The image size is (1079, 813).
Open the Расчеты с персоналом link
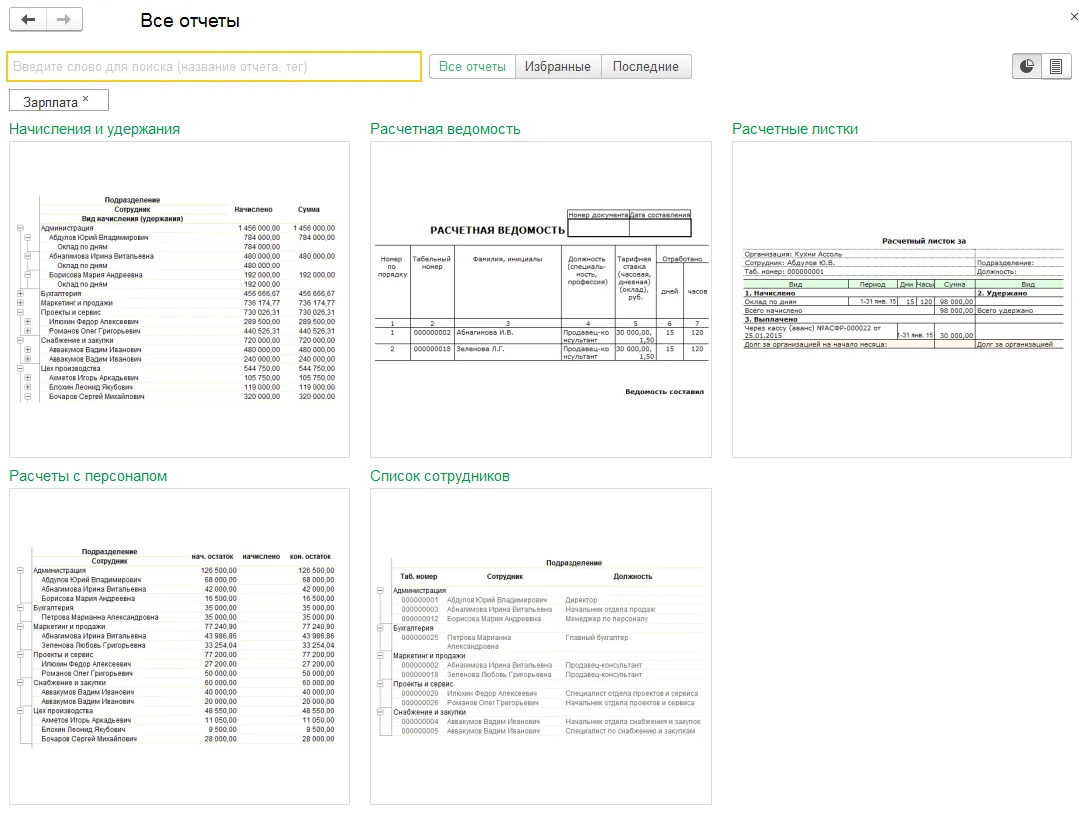click(88, 476)
